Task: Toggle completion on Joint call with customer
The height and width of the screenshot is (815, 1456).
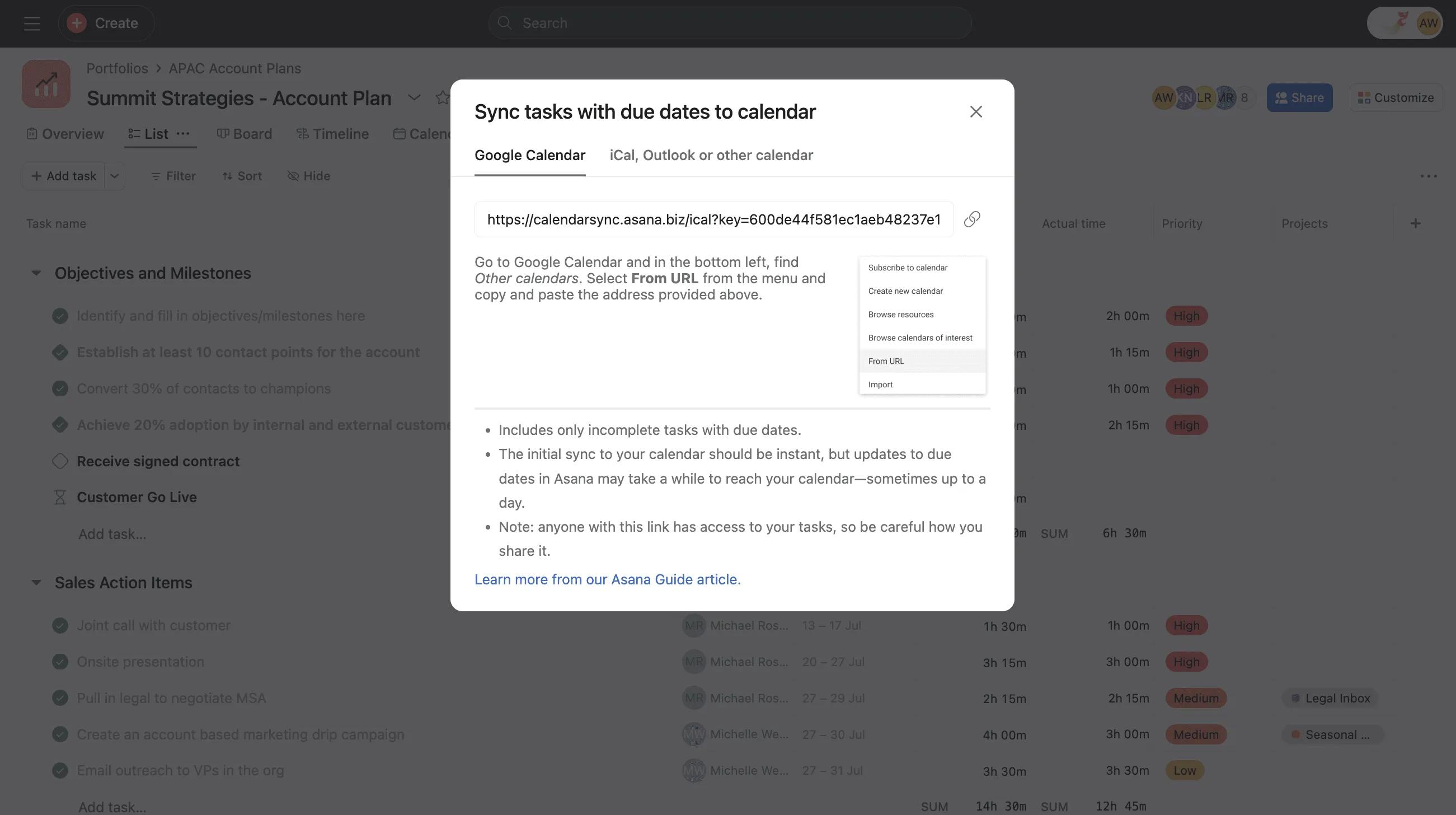Action: [x=60, y=626]
